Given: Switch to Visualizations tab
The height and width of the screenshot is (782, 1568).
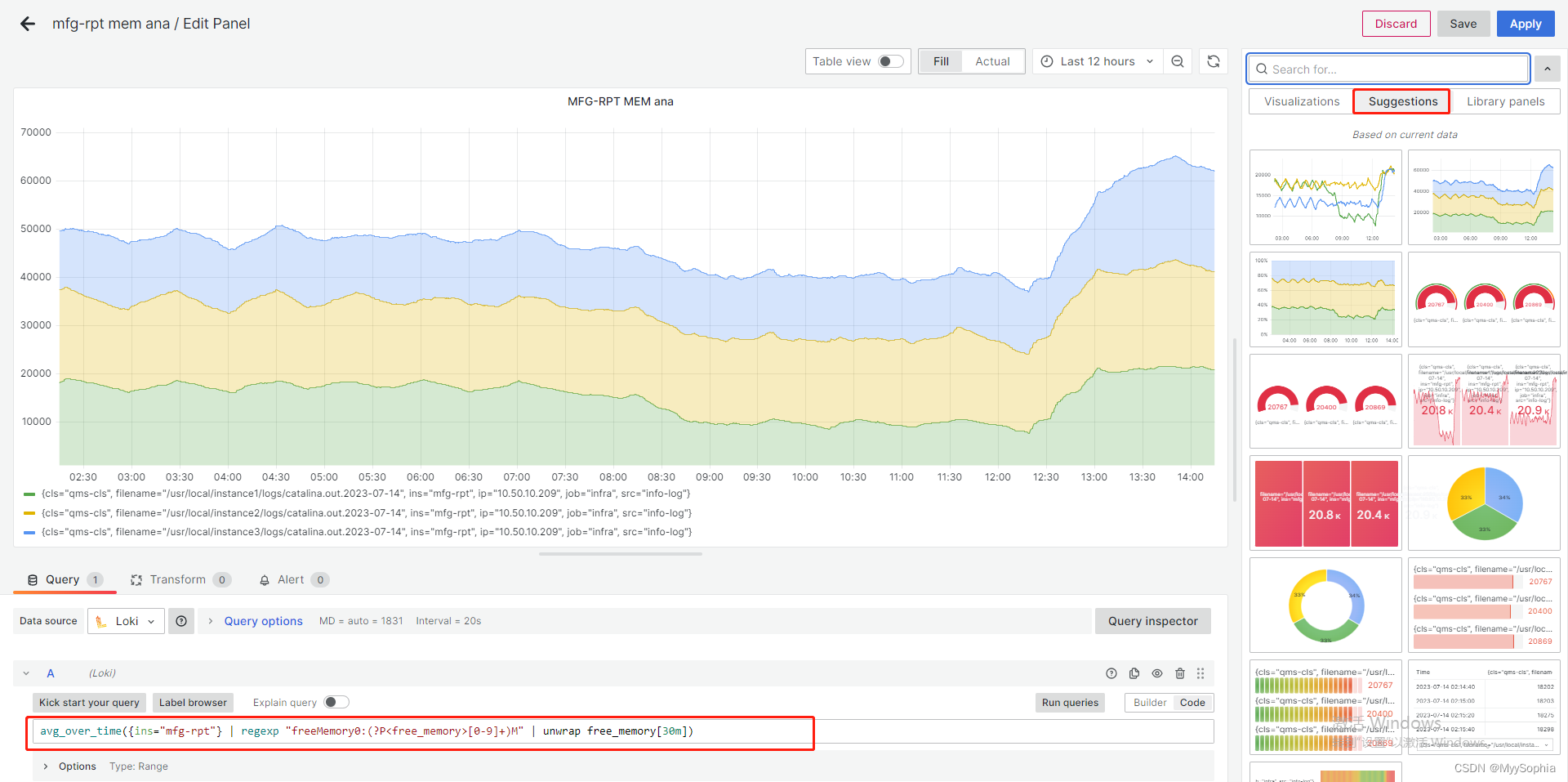Looking at the screenshot, I should point(1302,101).
